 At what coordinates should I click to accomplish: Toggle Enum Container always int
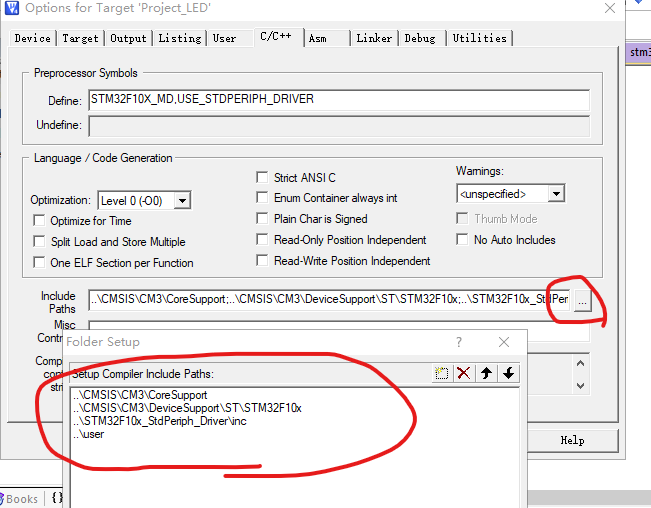tap(262, 198)
